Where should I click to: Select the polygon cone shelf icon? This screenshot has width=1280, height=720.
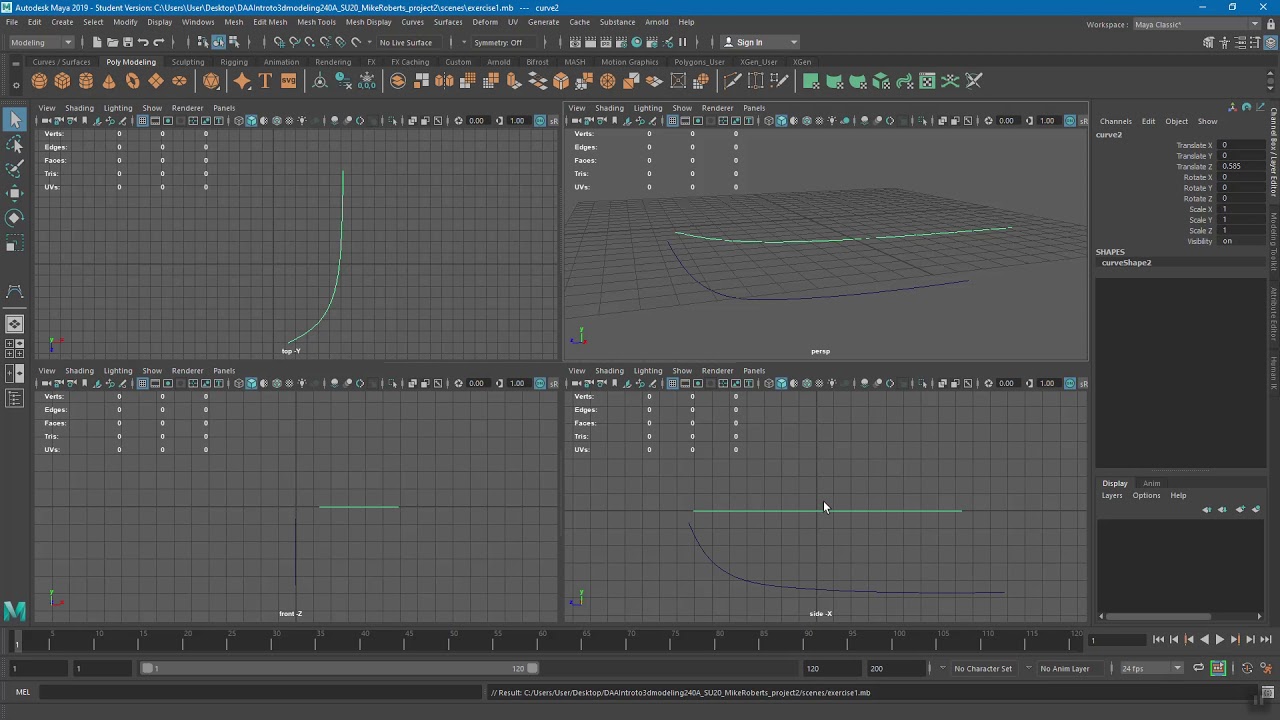click(109, 81)
